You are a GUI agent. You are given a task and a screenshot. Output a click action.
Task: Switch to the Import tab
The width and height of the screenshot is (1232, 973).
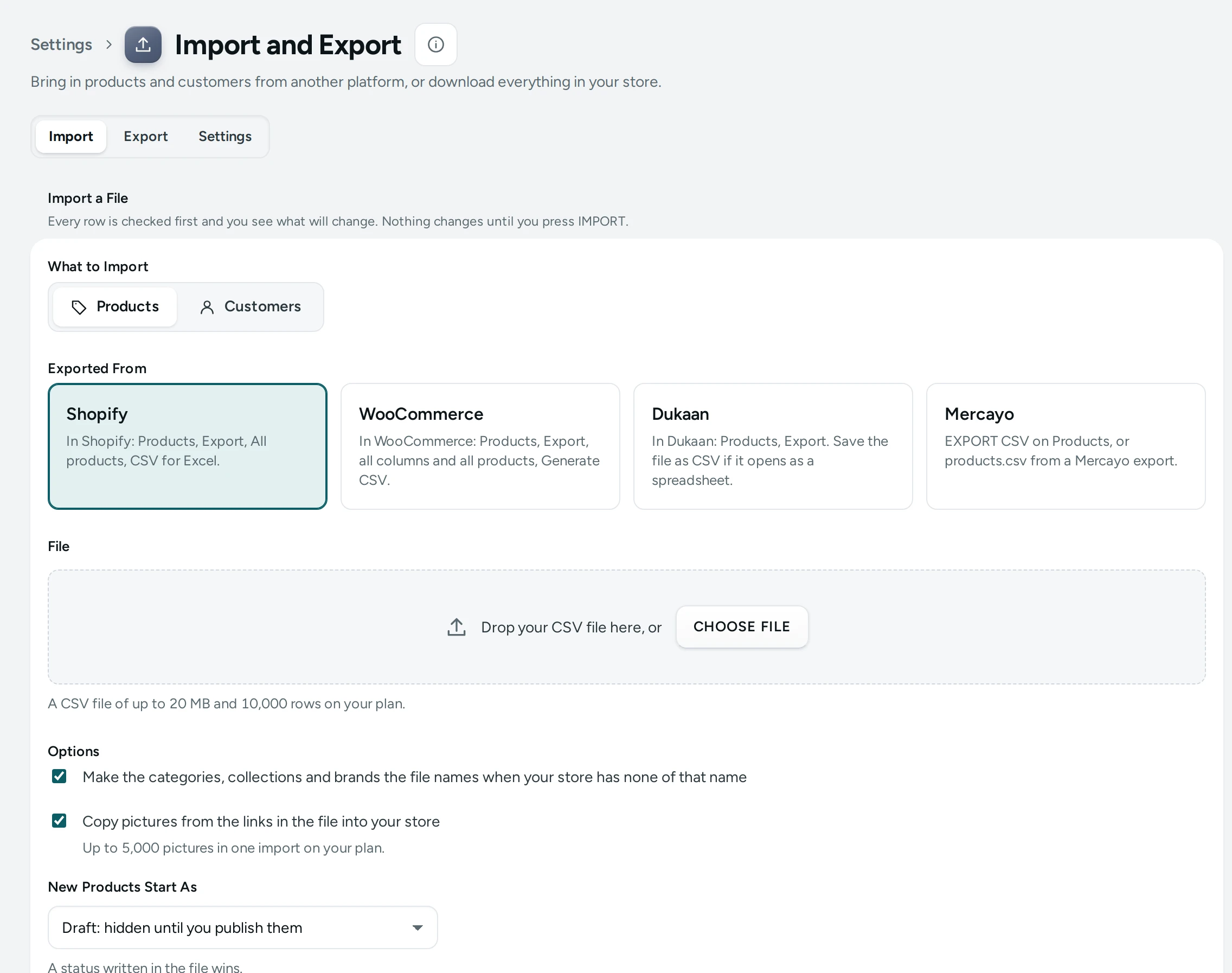70,137
